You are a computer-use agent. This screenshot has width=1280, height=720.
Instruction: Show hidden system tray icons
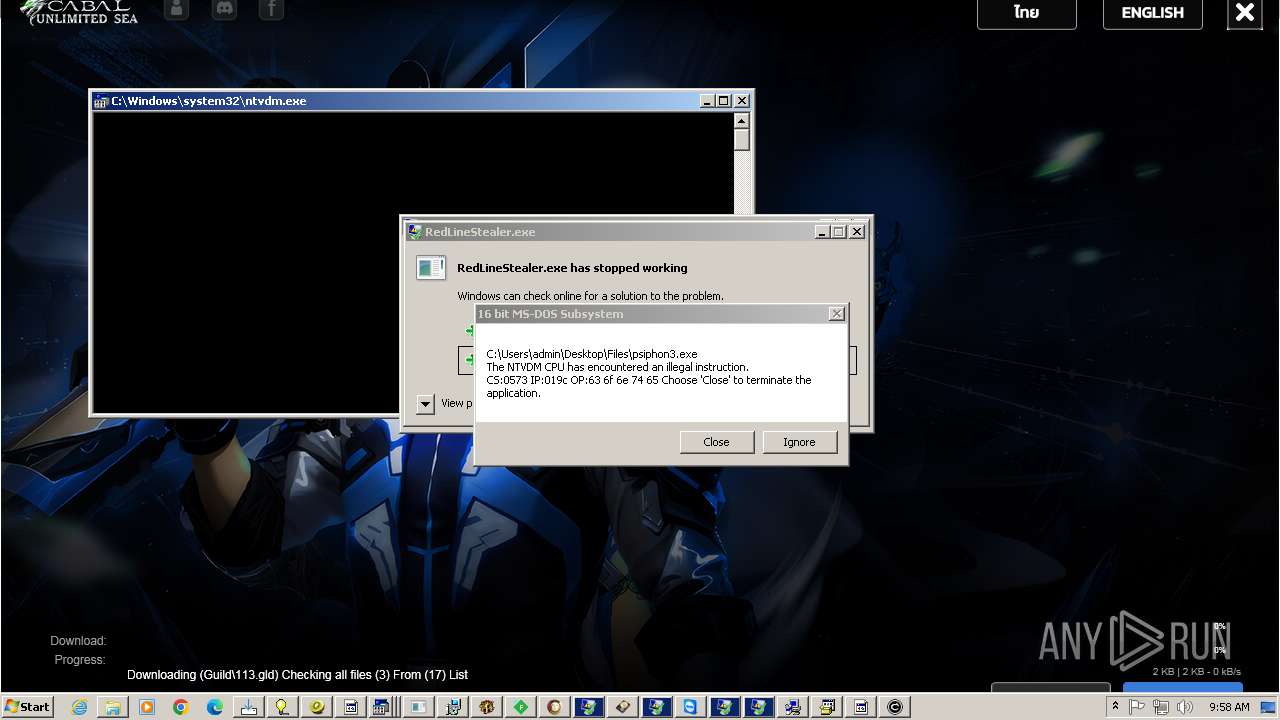(x=1115, y=707)
